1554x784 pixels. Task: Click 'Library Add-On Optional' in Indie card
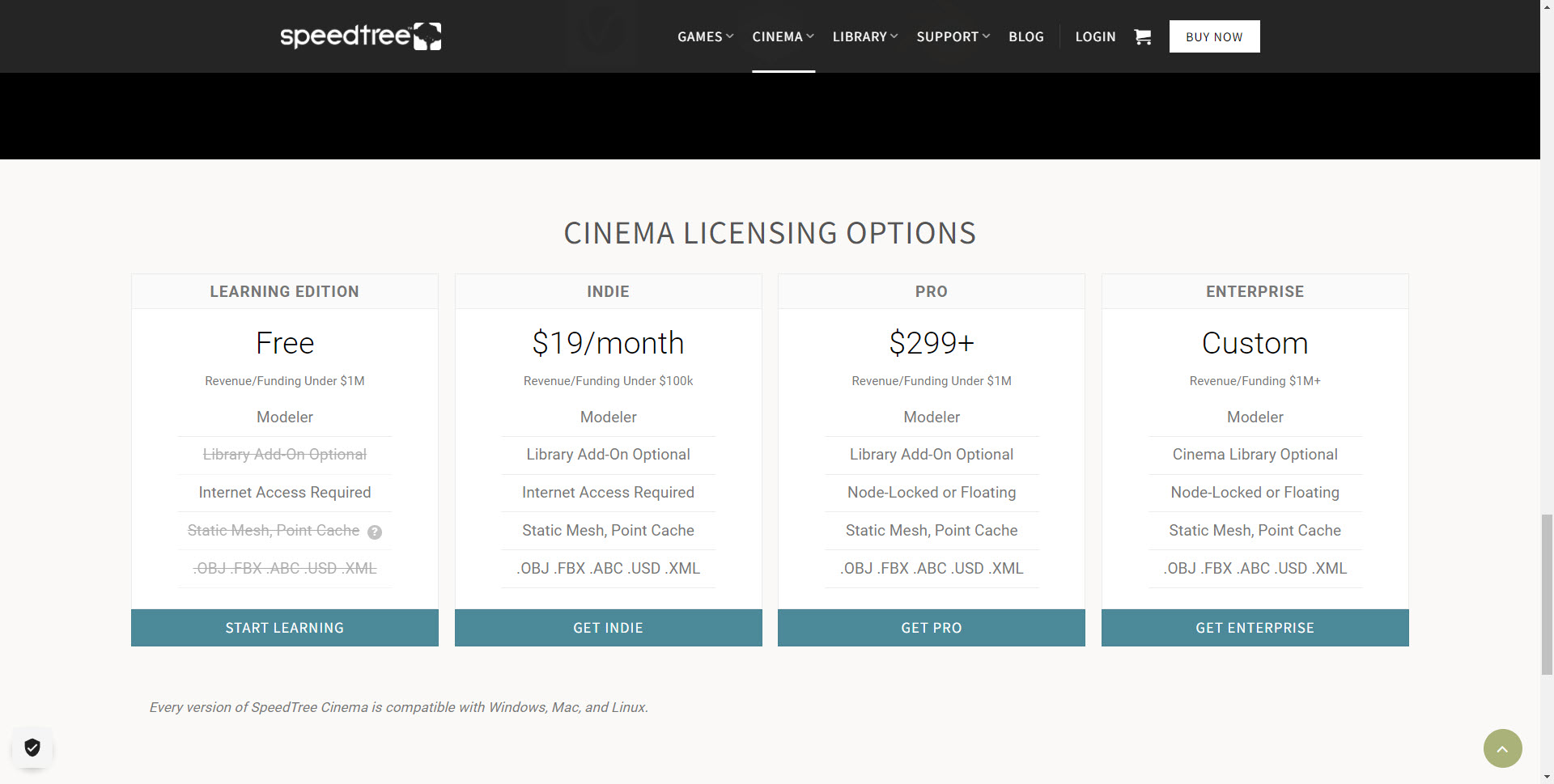[x=609, y=455]
